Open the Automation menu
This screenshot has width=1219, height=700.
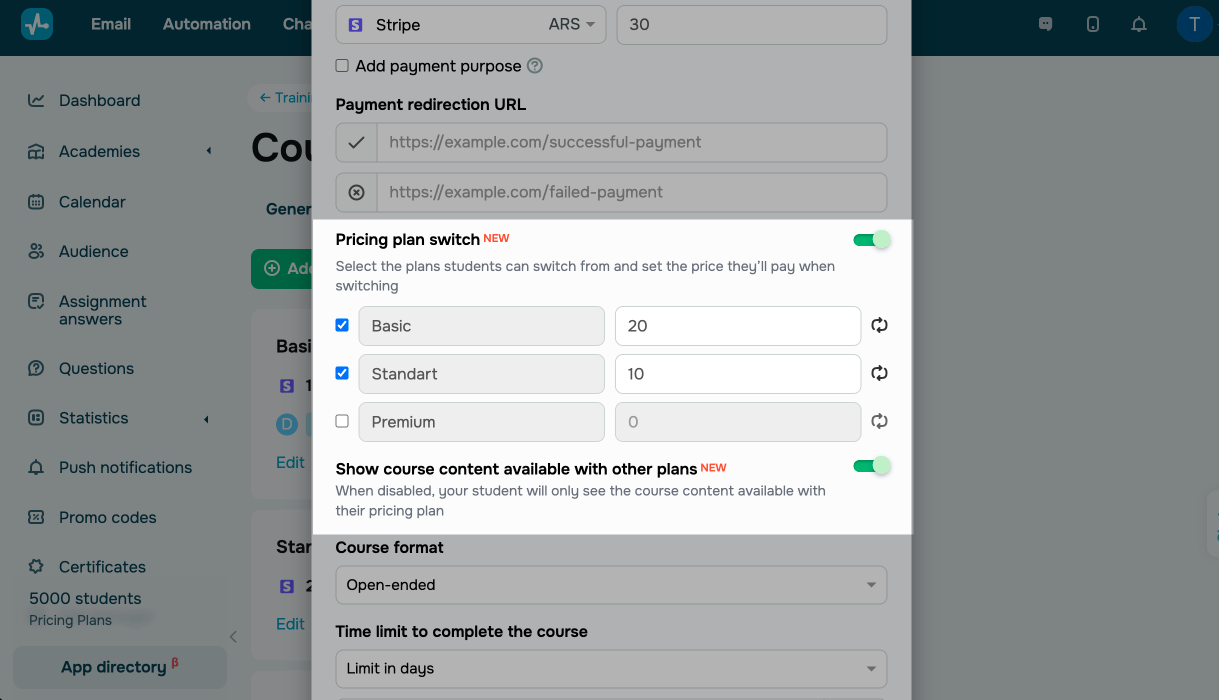point(207,24)
